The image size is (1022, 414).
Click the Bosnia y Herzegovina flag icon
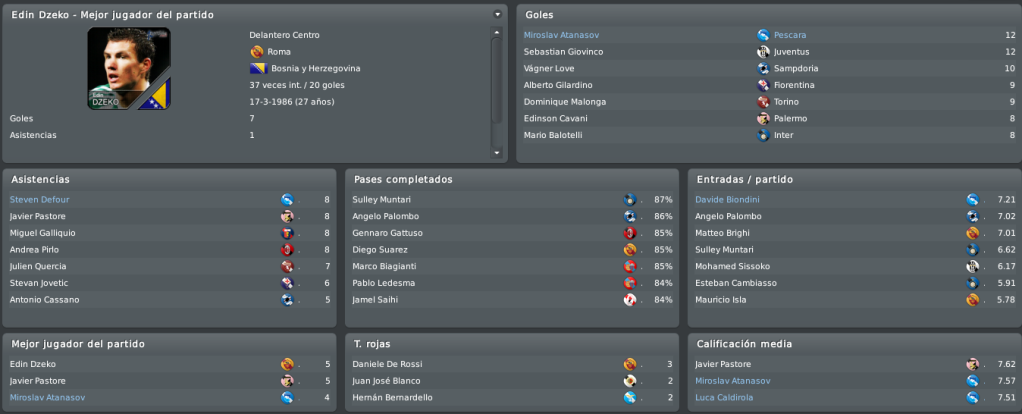259,68
